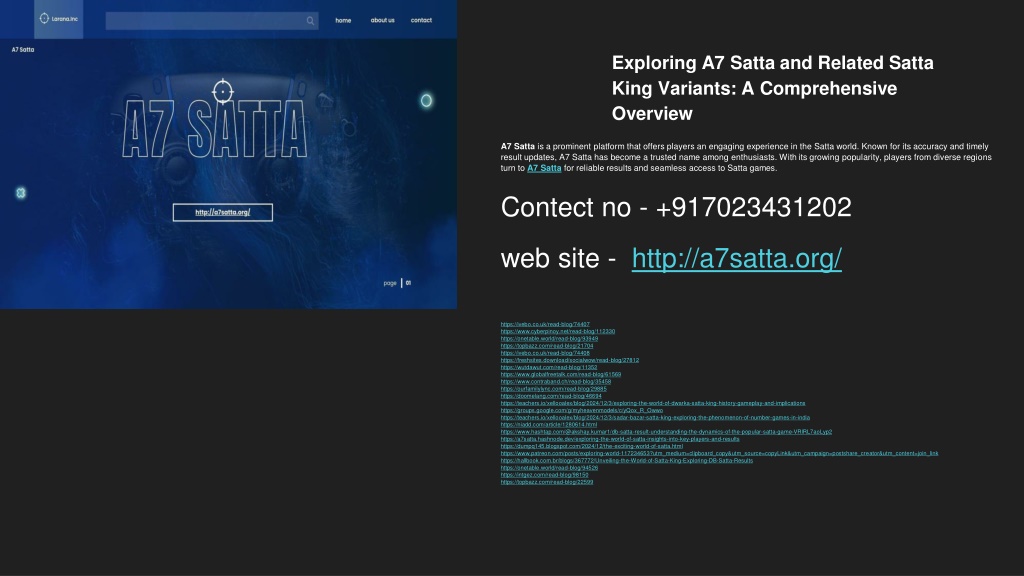The height and width of the screenshot is (576, 1024).
Task: Open the home menu item
Action: pos(343,20)
